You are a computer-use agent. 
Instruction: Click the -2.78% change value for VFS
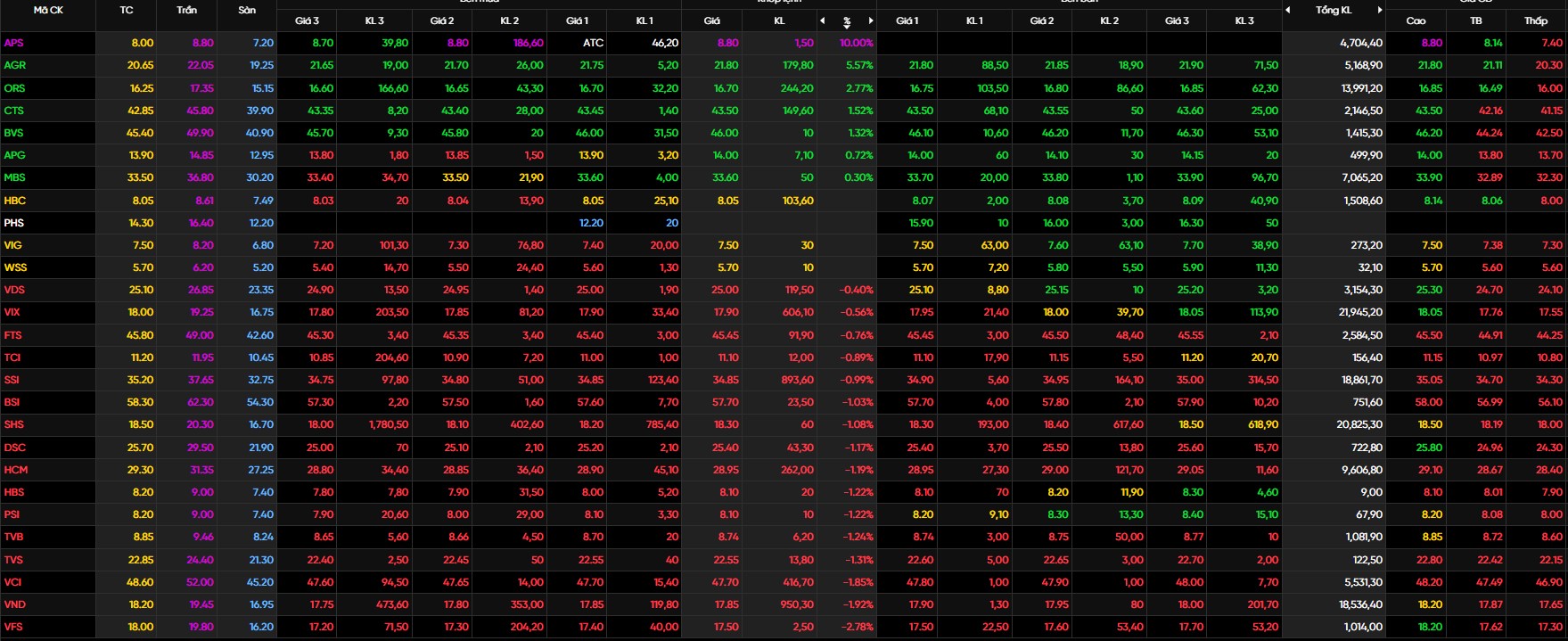point(858,627)
